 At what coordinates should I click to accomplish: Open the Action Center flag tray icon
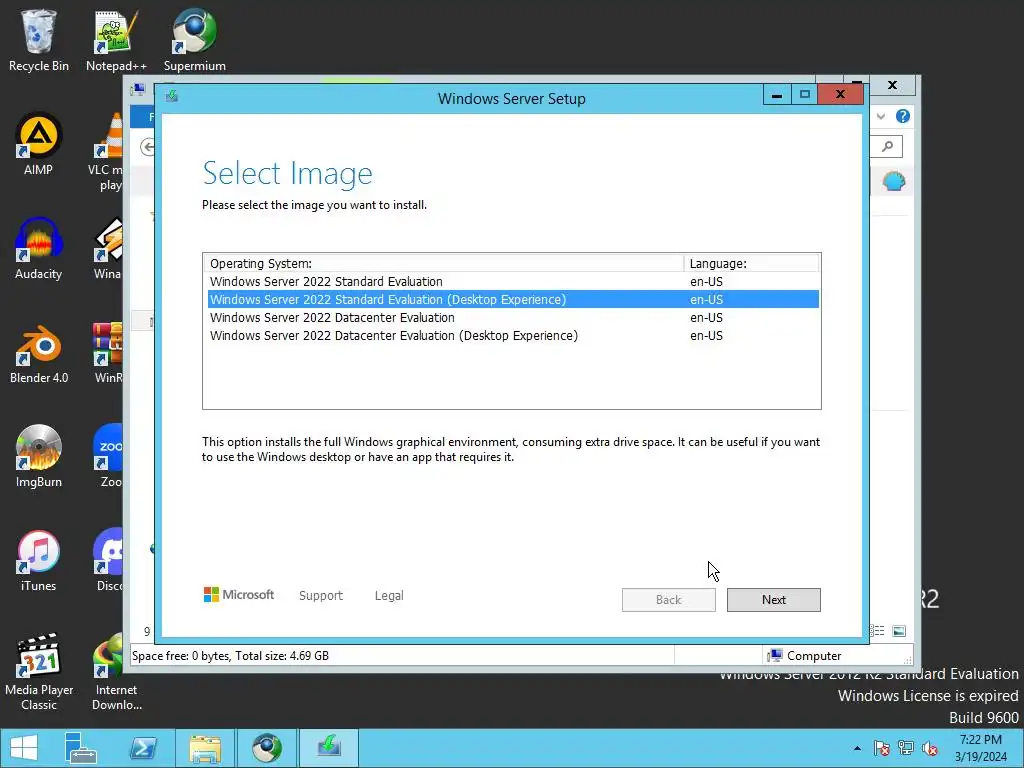pyautogui.click(x=882, y=748)
